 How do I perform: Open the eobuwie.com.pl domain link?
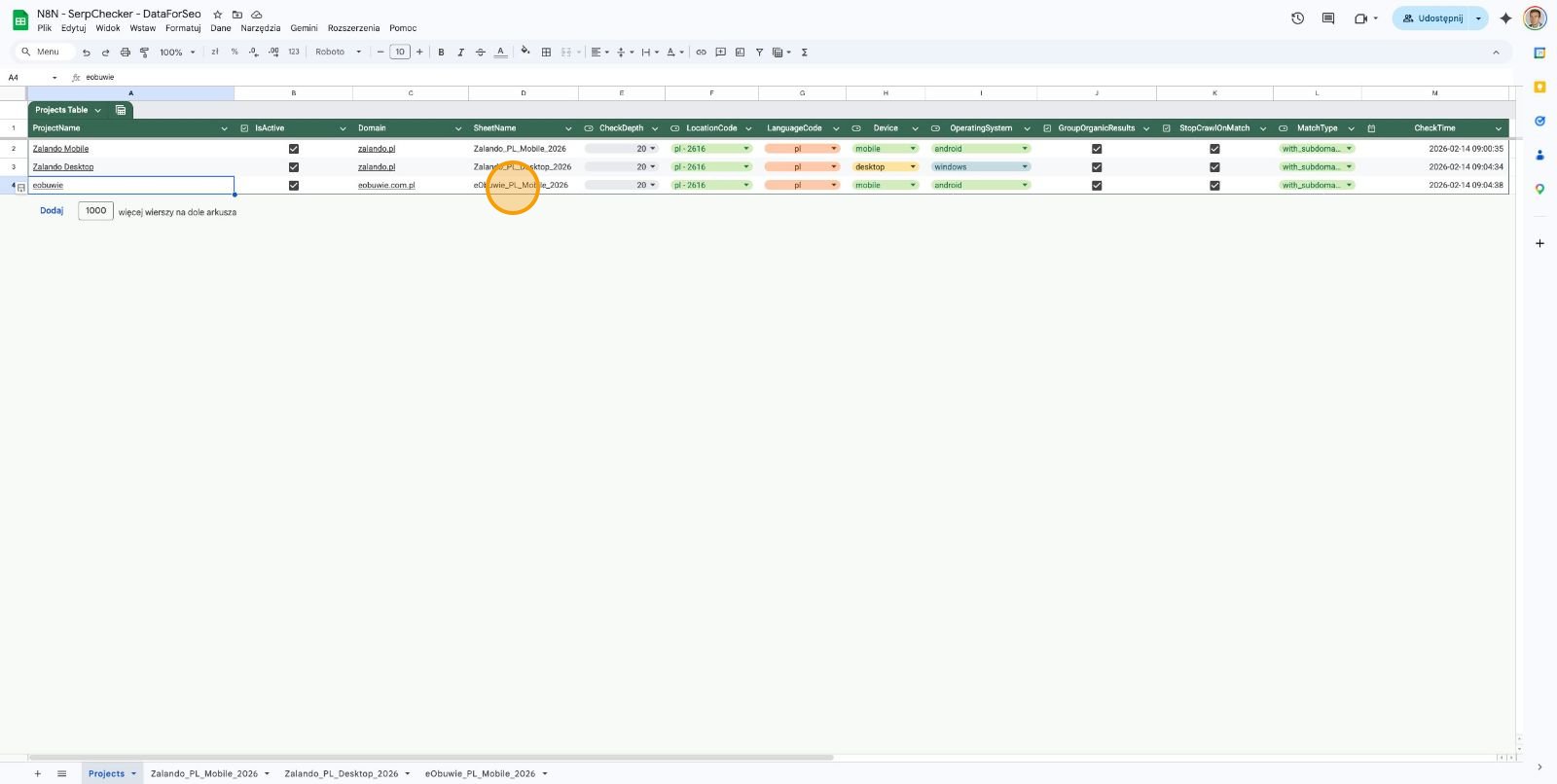click(386, 186)
